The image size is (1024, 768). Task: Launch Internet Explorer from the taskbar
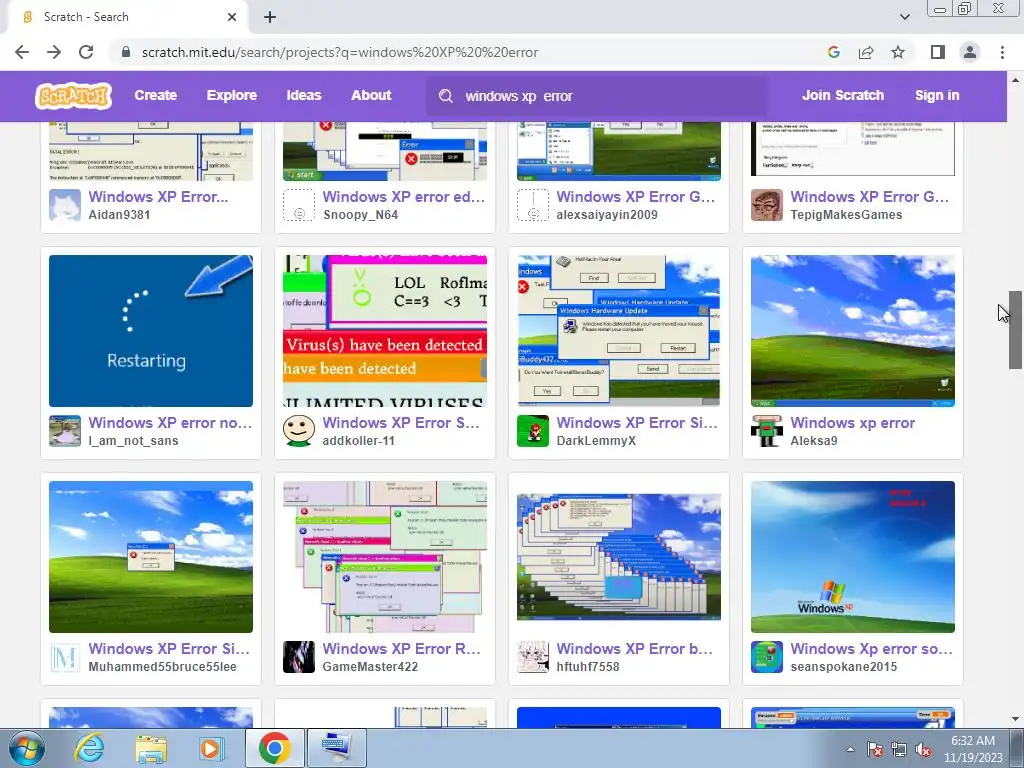point(89,748)
